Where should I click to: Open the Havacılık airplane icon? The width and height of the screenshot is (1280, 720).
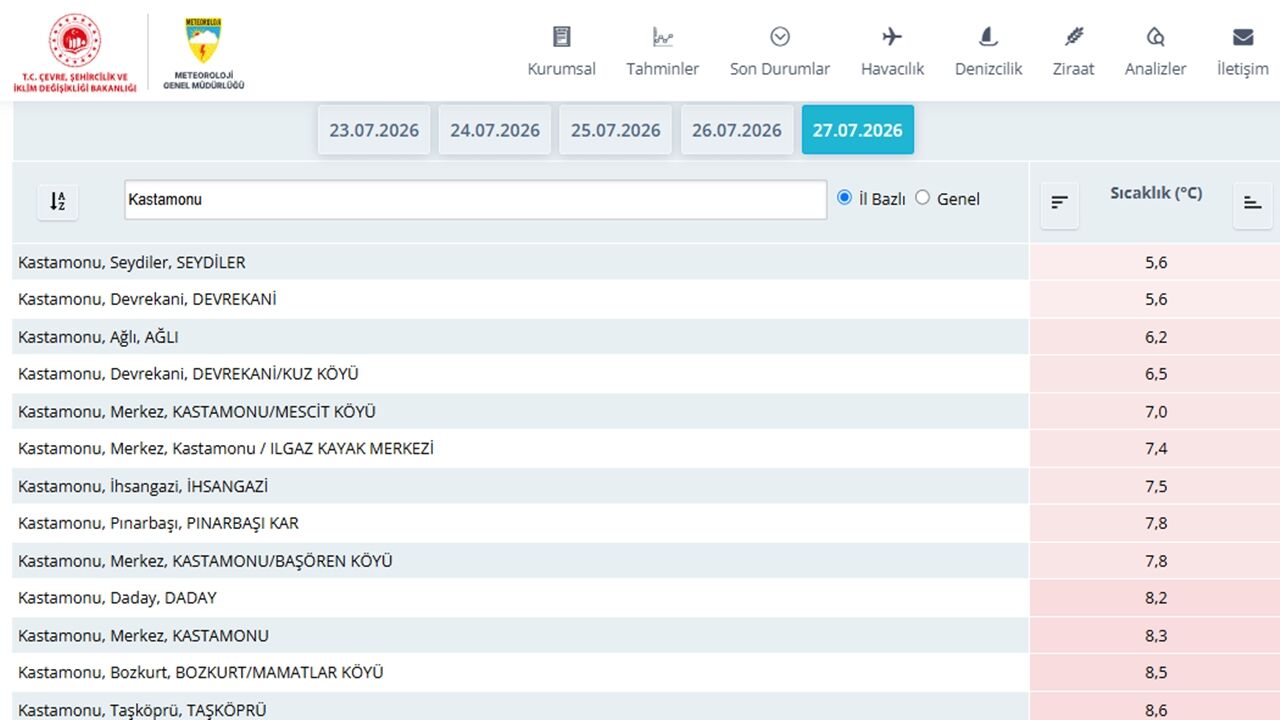(892, 37)
